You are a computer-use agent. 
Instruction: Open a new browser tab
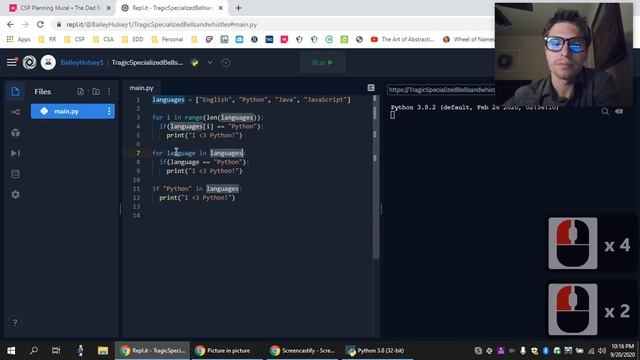pyautogui.click(x=238, y=8)
